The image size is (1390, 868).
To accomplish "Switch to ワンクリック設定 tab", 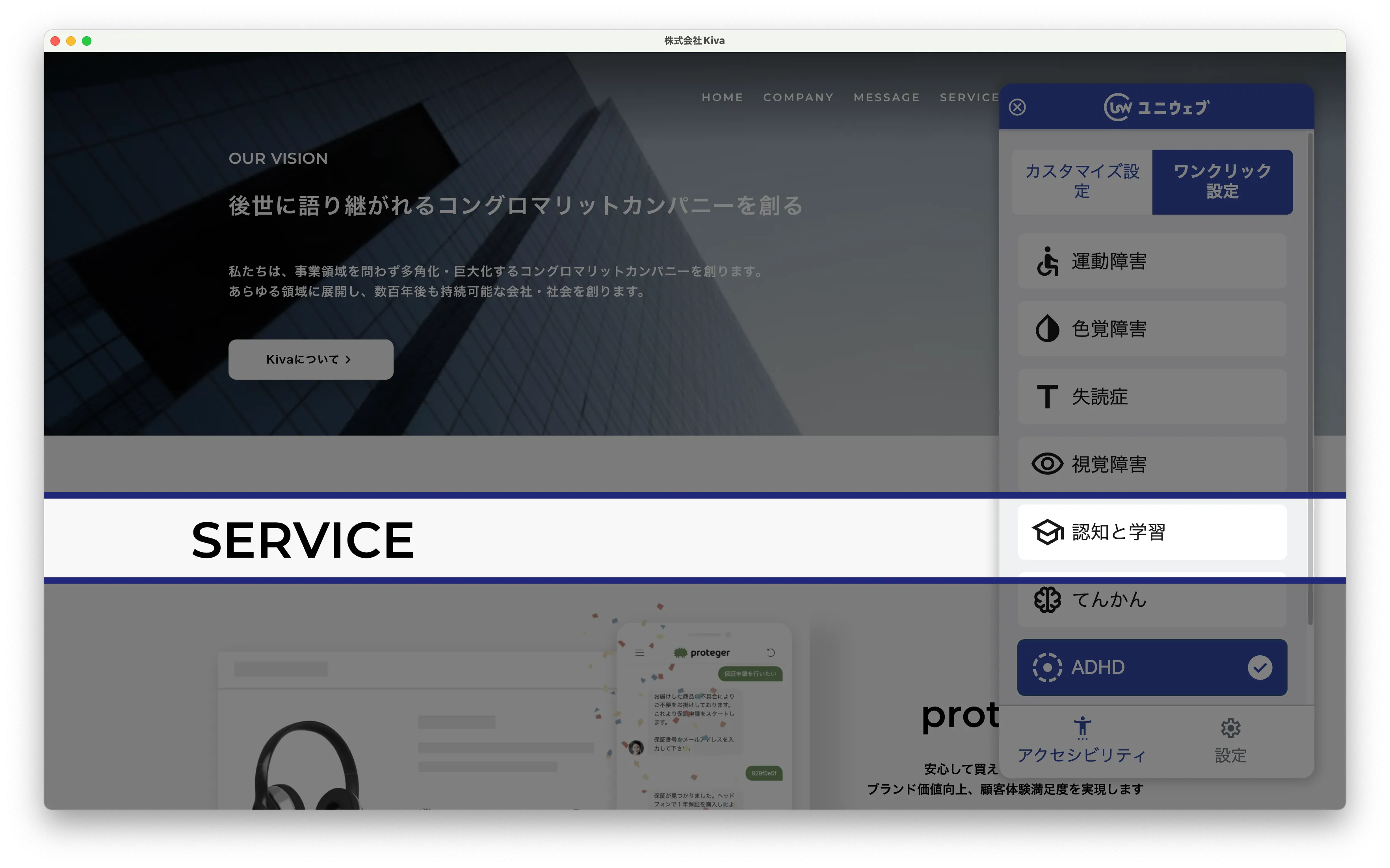I will pyautogui.click(x=1222, y=182).
